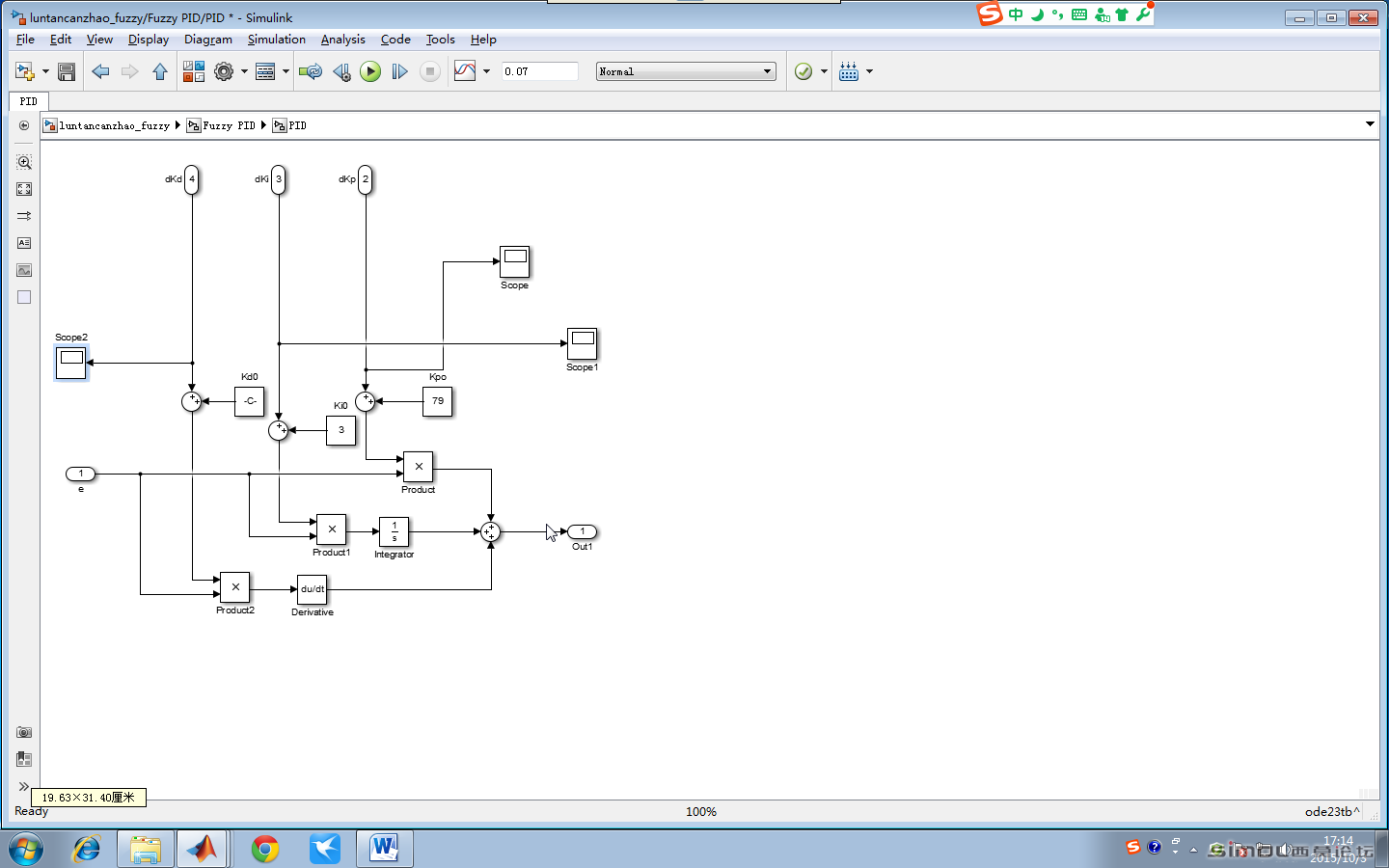
Task: Select the Scope2 block
Action: (x=71, y=363)
